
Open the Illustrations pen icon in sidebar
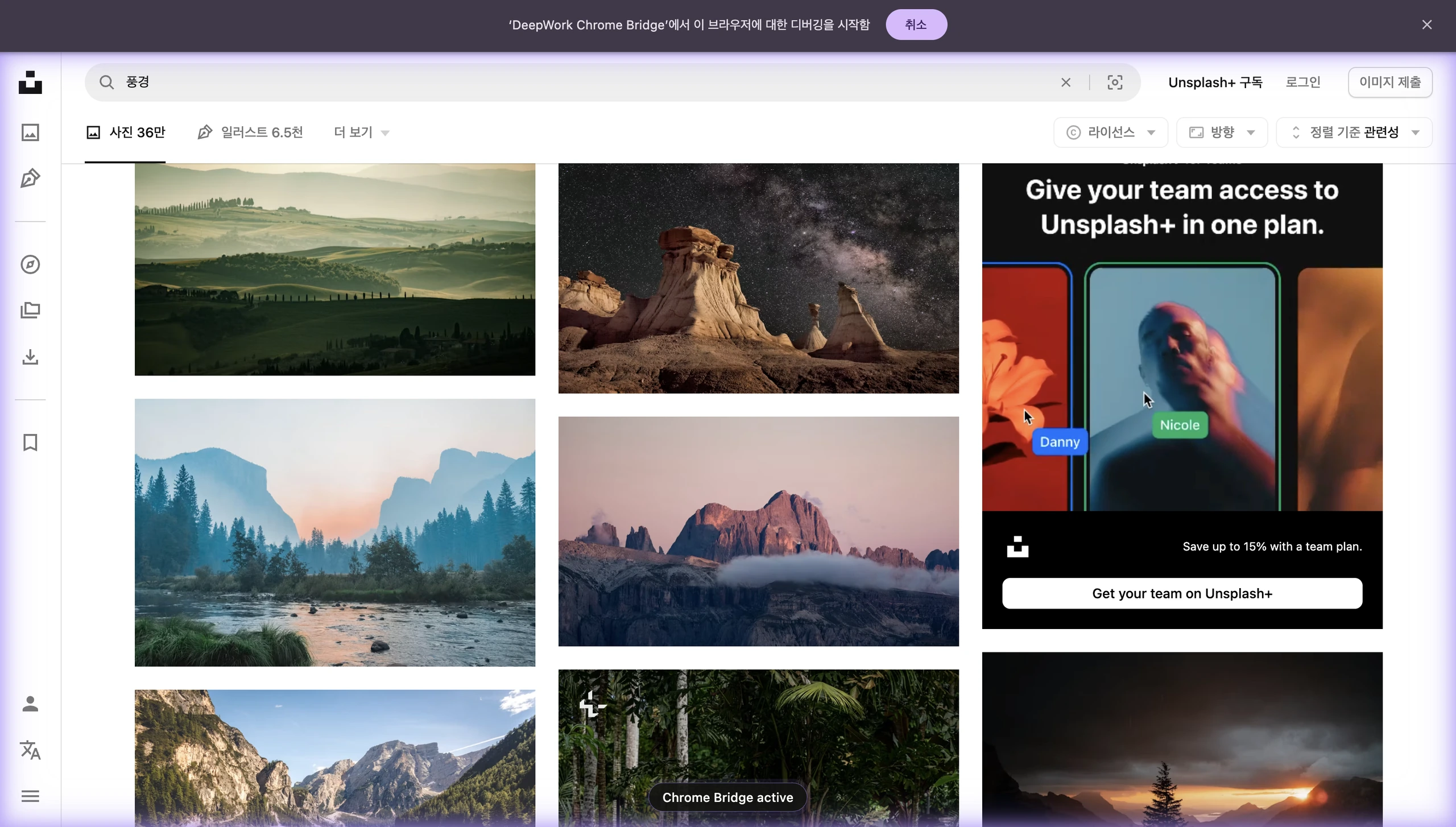tap(30, 179)
